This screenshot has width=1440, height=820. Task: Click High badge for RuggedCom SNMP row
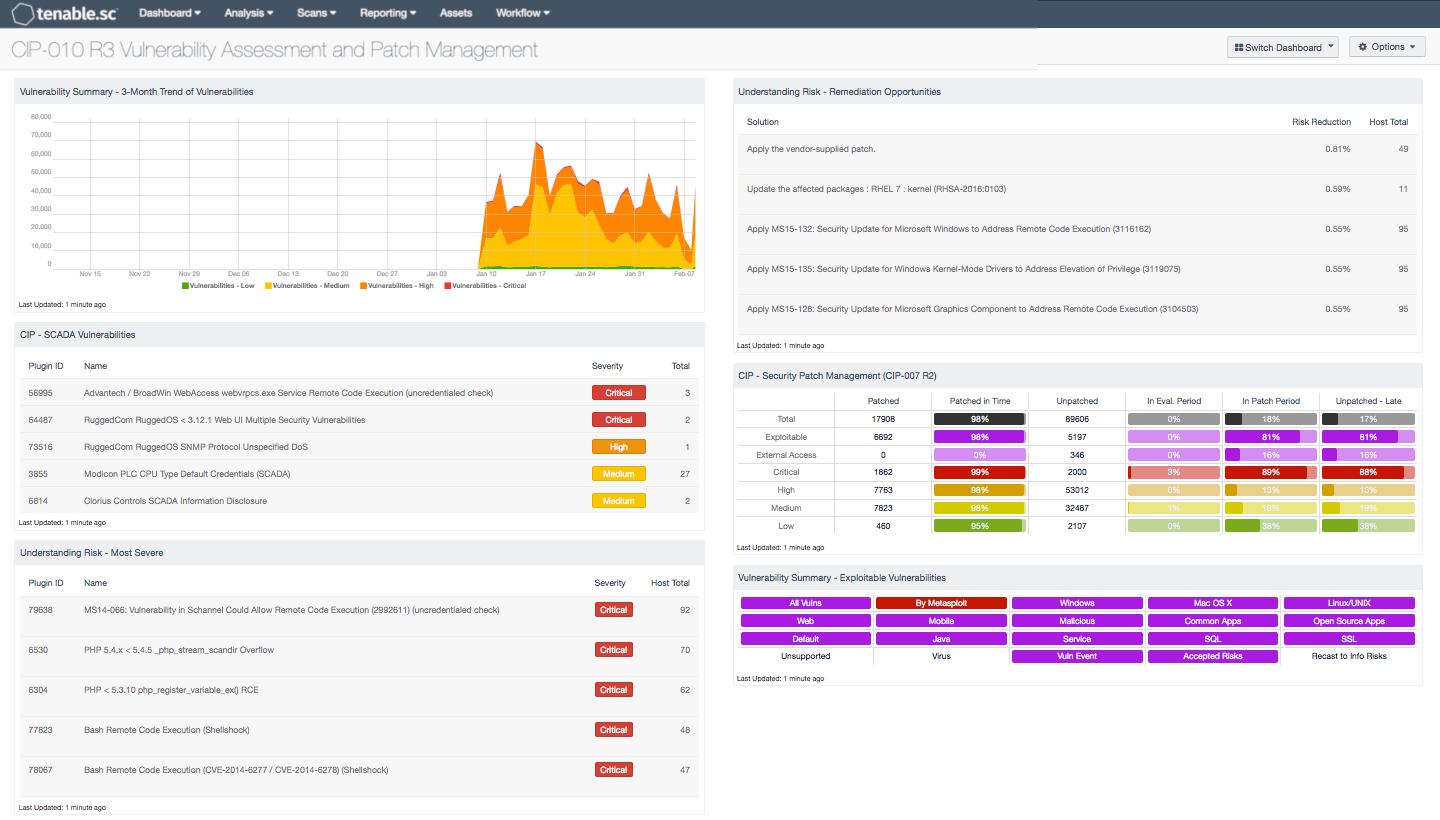click(619, 447)
